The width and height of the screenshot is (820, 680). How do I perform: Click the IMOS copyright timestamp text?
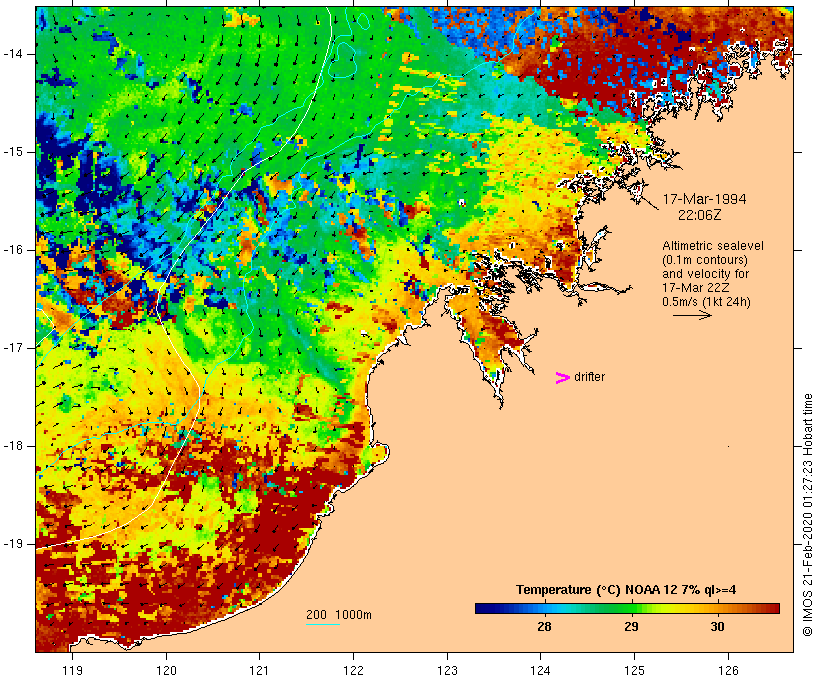[x=807, y=515]
